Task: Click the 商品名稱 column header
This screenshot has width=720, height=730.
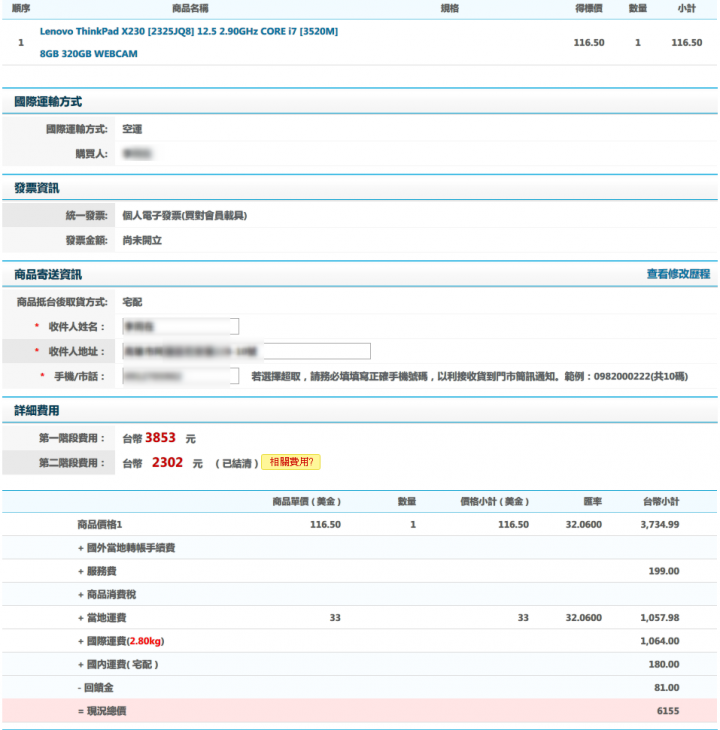Action: point(190,8)
